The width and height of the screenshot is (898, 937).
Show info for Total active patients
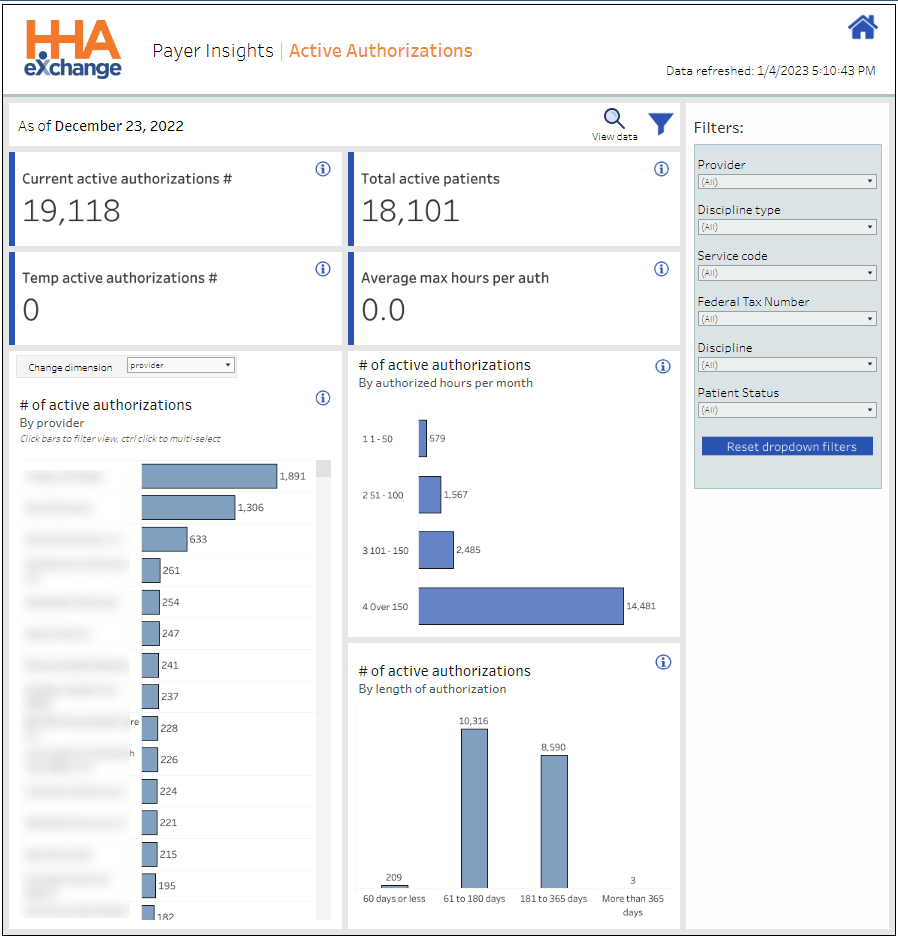(661, 169)
